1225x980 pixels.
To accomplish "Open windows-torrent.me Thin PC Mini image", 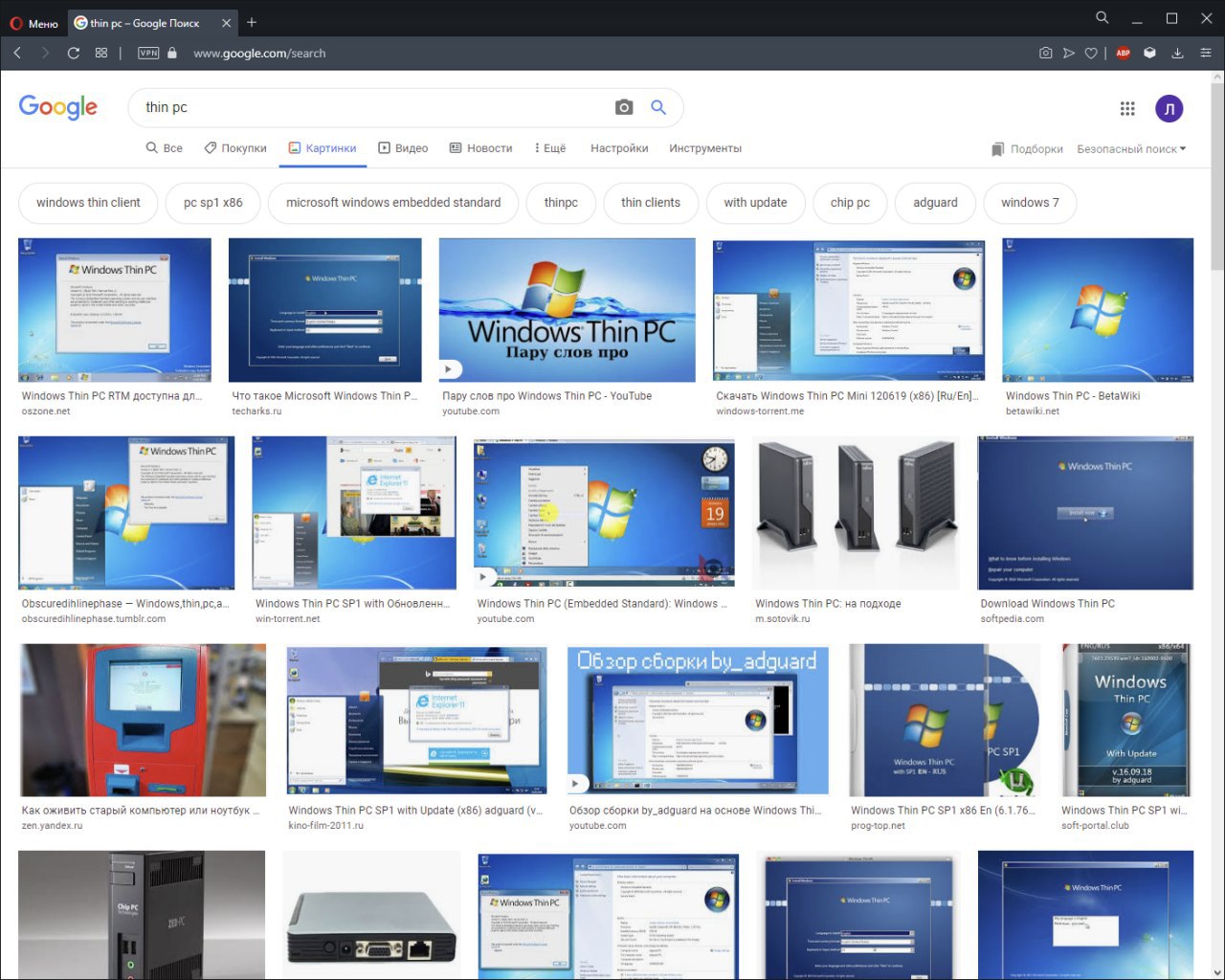I will coord(849,310).
